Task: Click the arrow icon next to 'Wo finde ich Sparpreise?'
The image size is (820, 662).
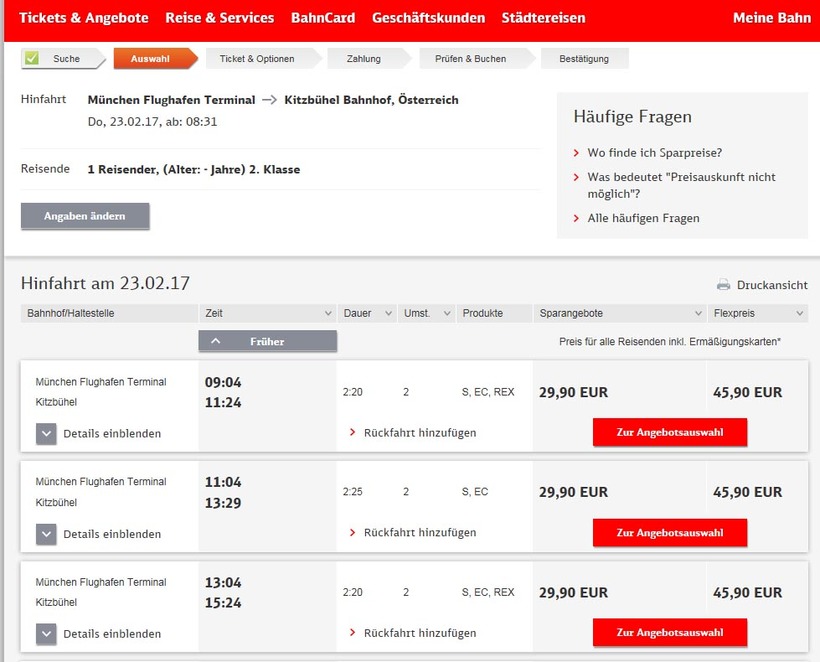Action: [577, 153]
